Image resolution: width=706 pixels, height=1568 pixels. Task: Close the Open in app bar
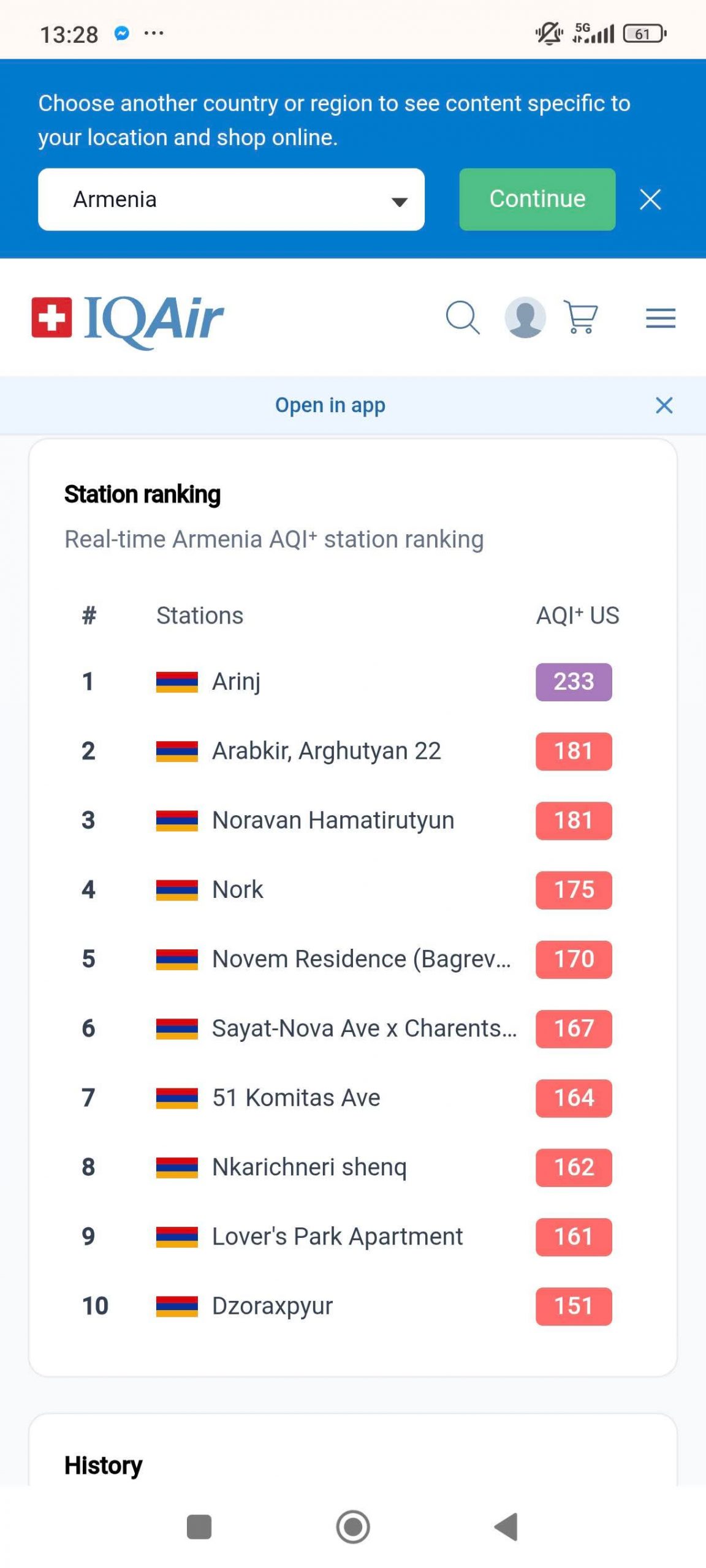[x=664, y=405]
